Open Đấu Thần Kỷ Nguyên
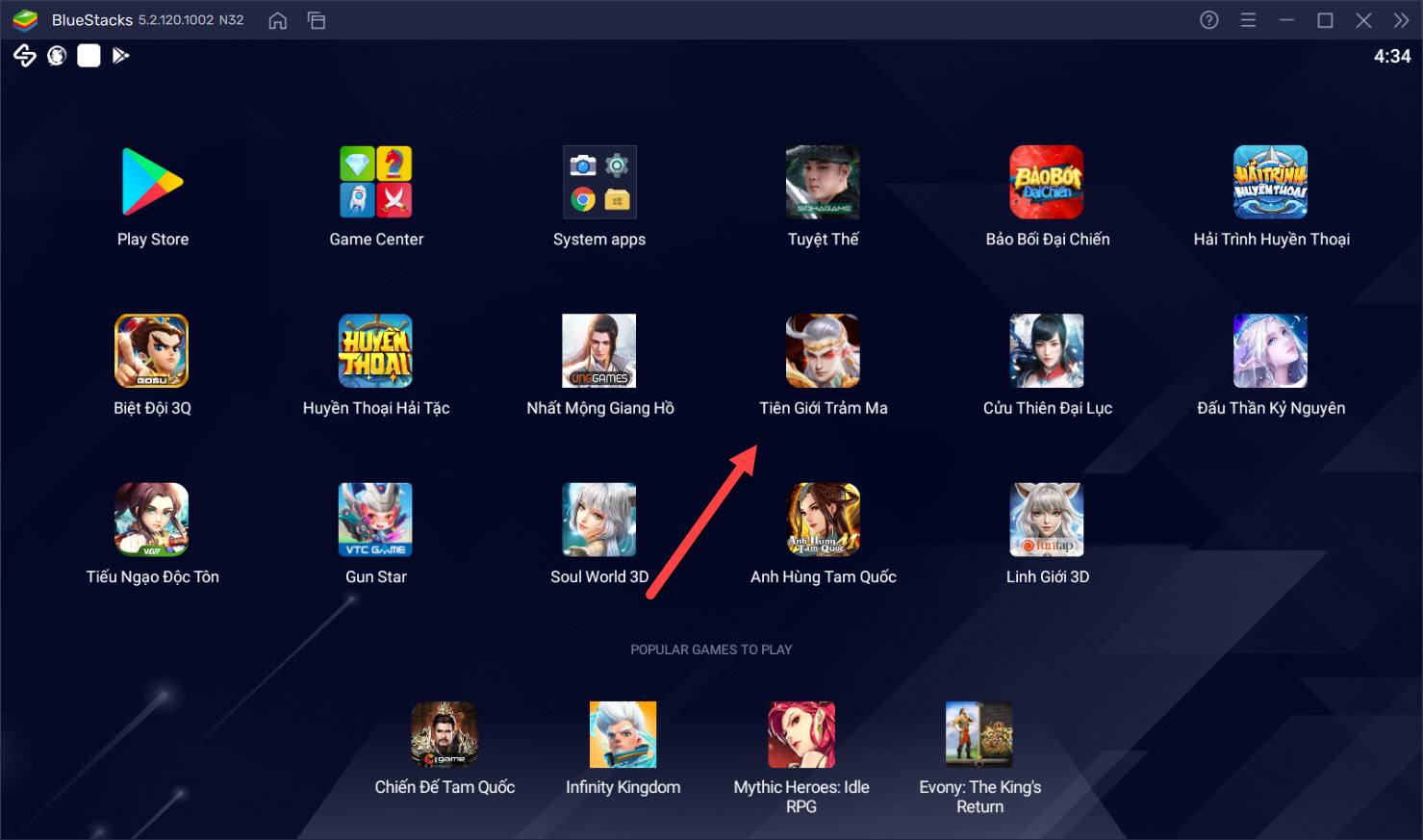This screenshot has height=840, width=1423. coord(1271,351)
